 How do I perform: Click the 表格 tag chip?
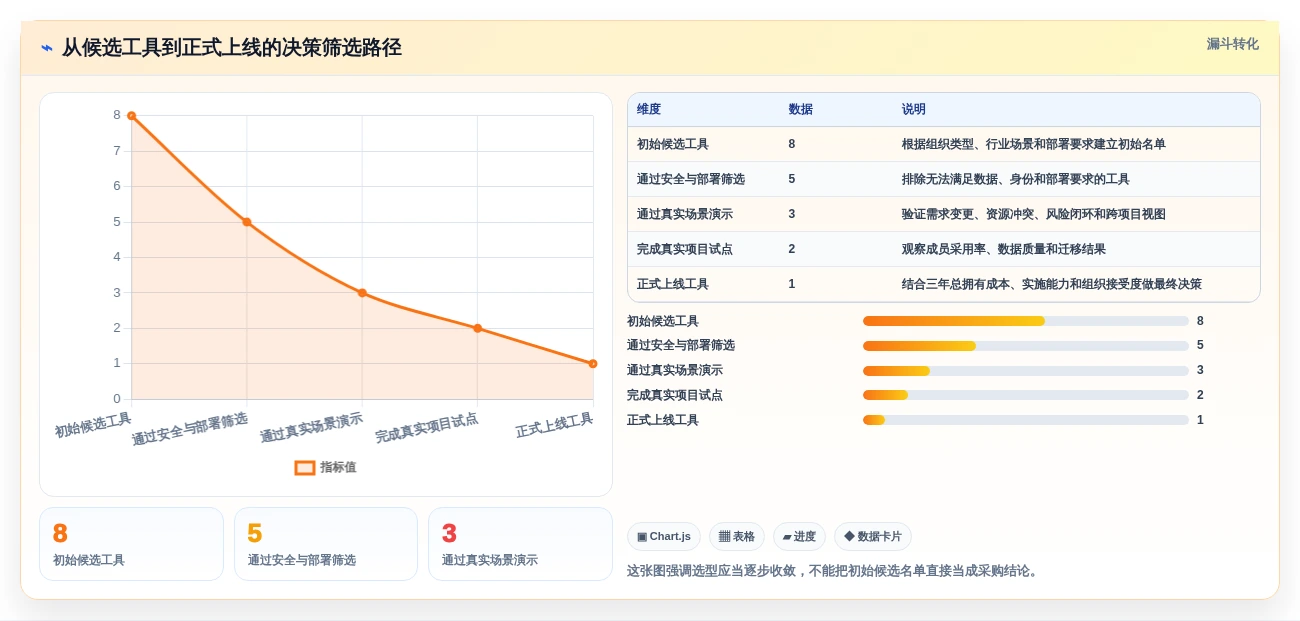737,537
